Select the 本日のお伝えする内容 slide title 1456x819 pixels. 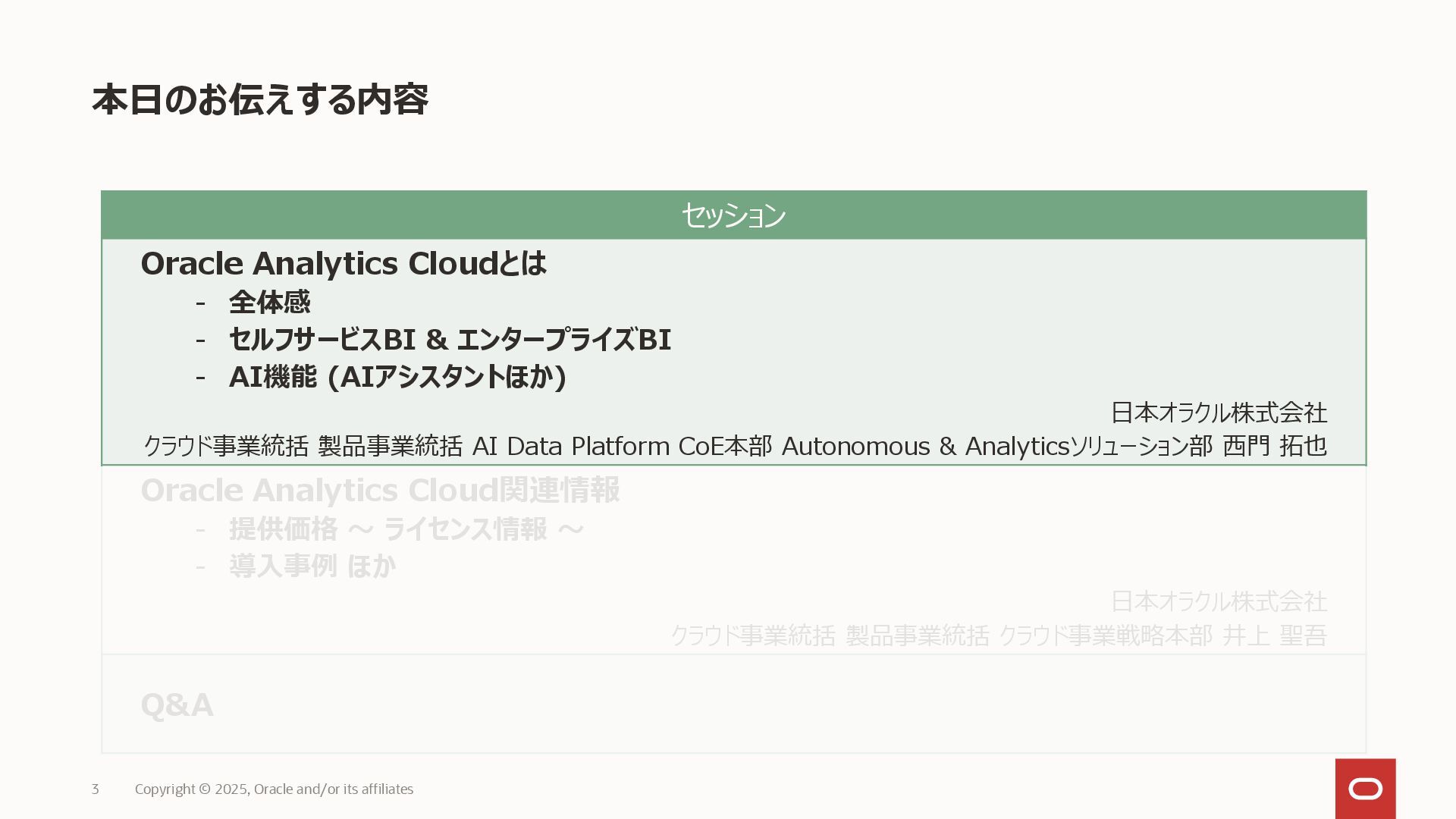260,100
